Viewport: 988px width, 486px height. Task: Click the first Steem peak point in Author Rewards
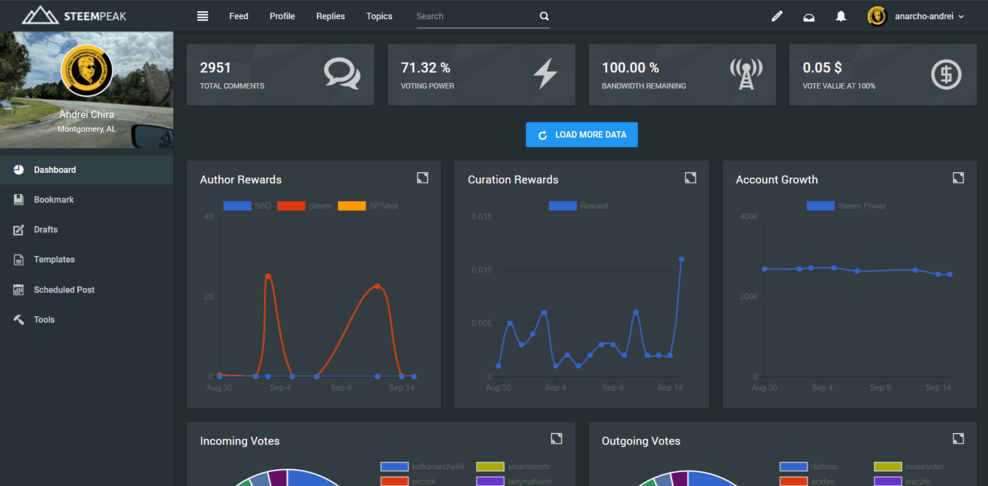(x=268, y=276)
